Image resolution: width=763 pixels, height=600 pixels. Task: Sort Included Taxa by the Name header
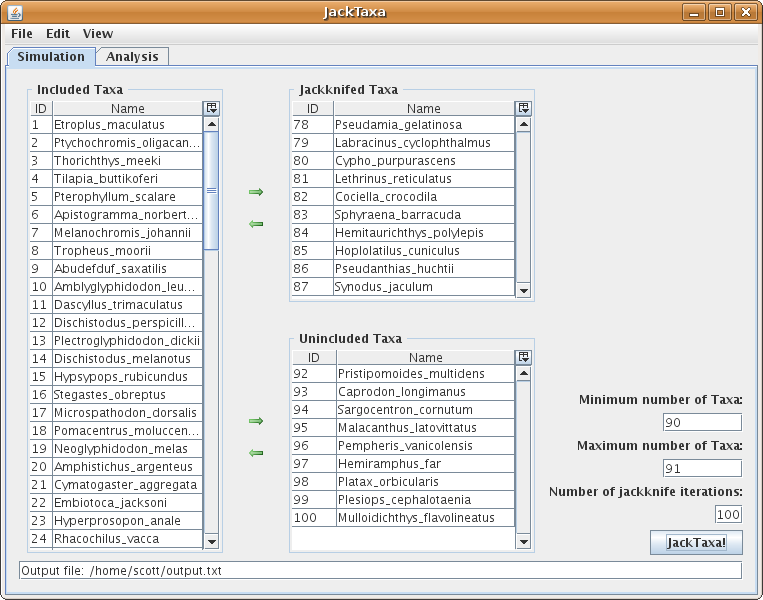point(127,109)
